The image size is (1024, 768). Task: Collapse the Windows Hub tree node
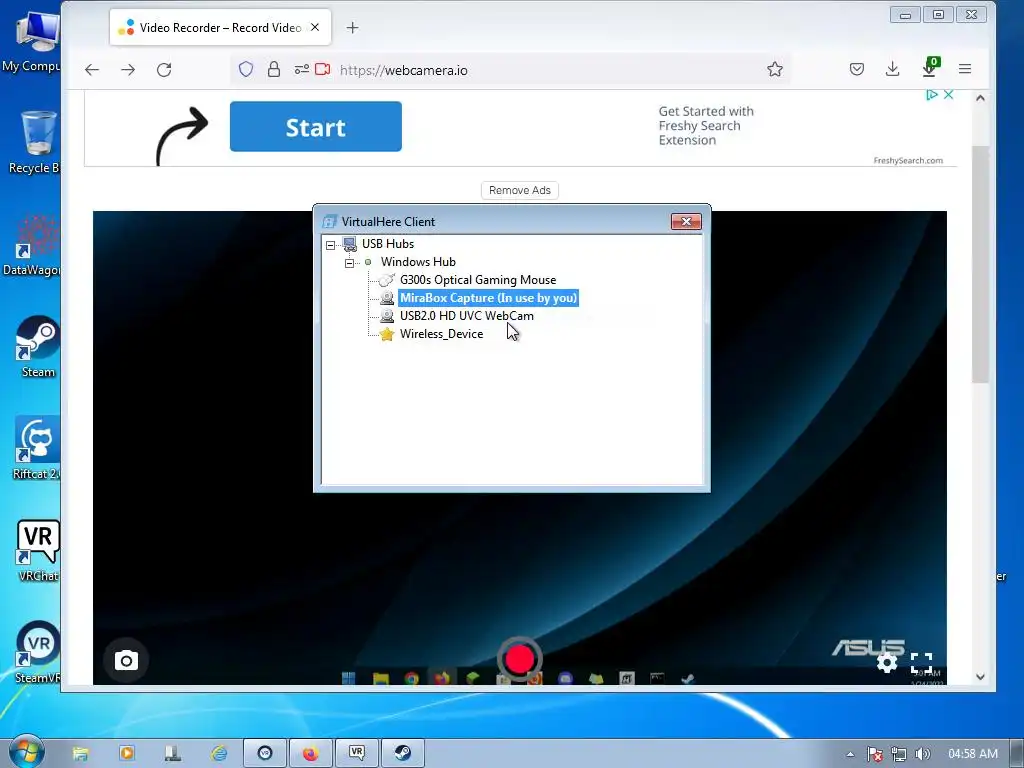click(349, 263)
